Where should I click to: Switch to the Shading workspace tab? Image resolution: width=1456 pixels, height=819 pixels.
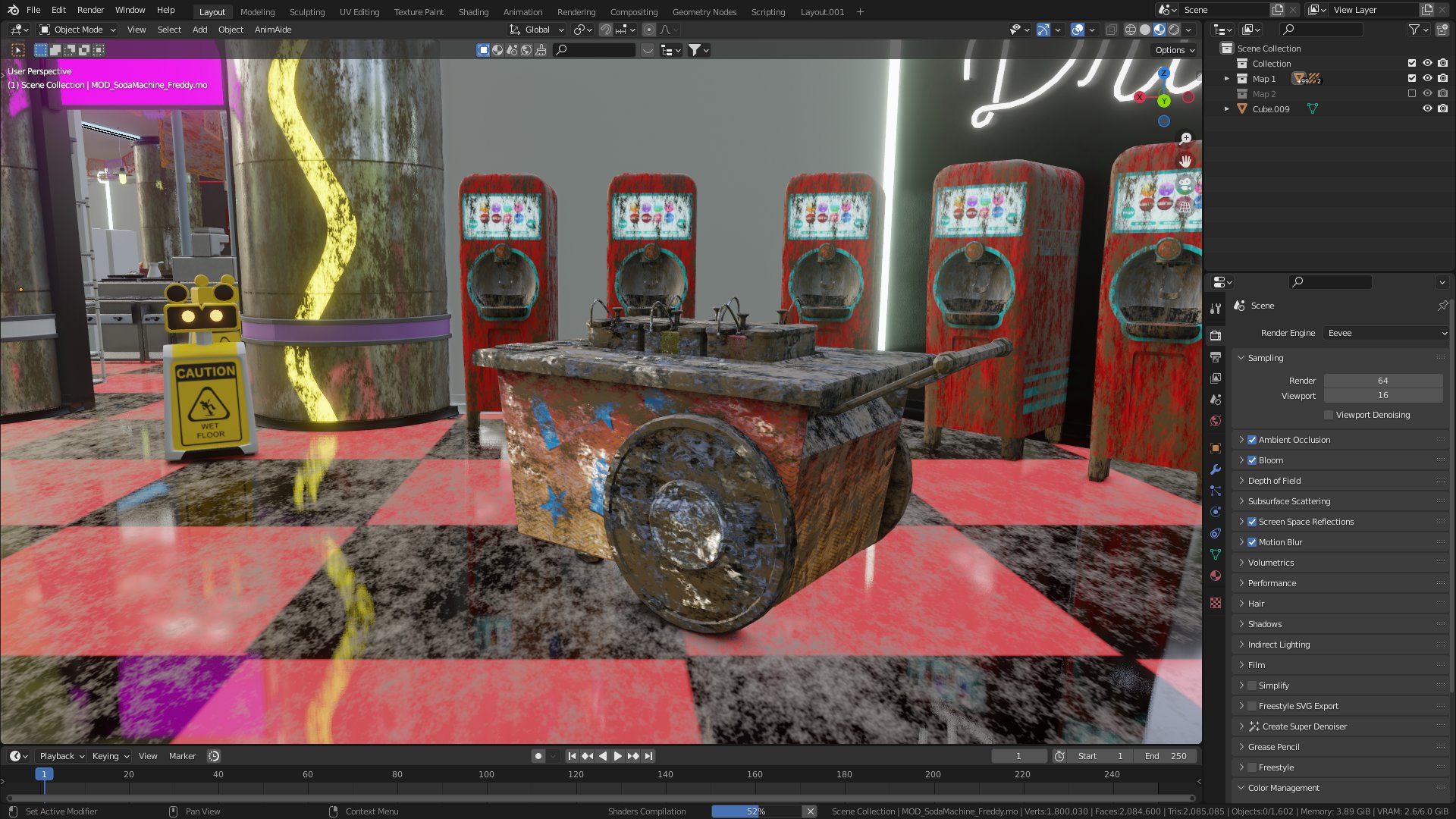pos(473,11)
